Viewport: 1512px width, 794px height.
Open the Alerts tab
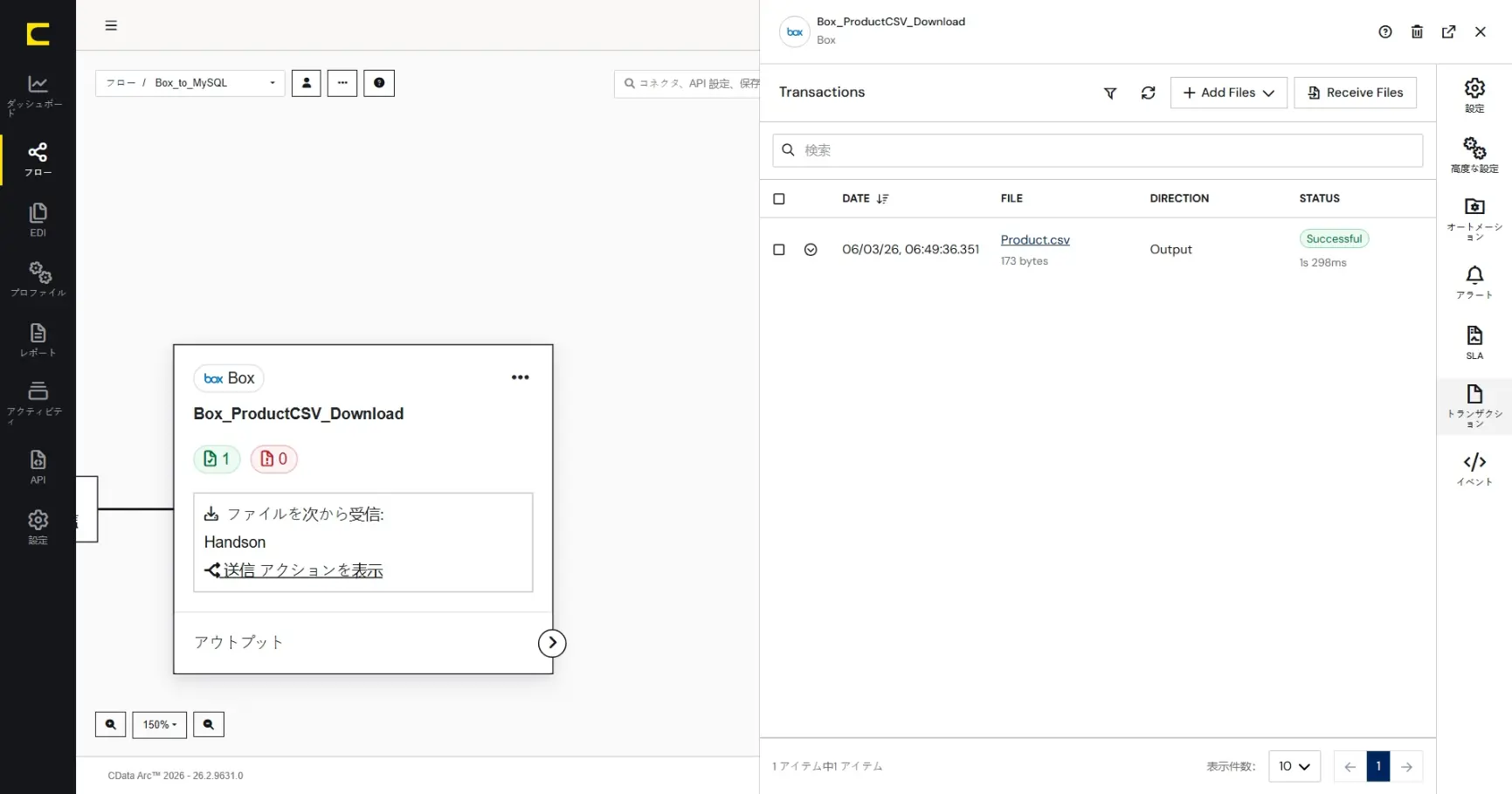coord(1474,282)
